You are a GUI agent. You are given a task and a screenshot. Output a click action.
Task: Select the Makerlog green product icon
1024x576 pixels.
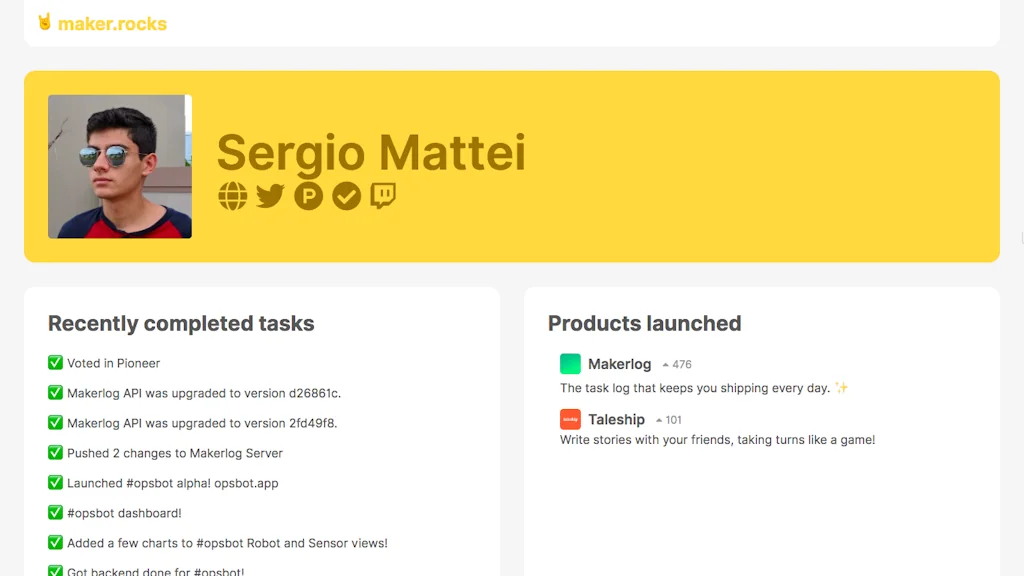570,364
